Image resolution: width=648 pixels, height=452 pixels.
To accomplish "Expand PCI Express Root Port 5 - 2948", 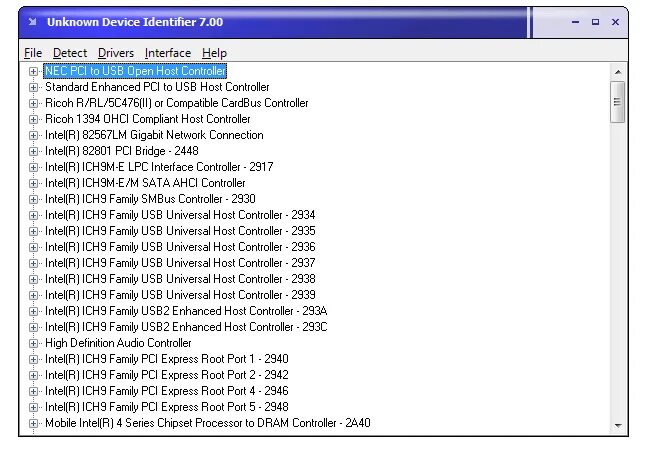I will point(33,407).
